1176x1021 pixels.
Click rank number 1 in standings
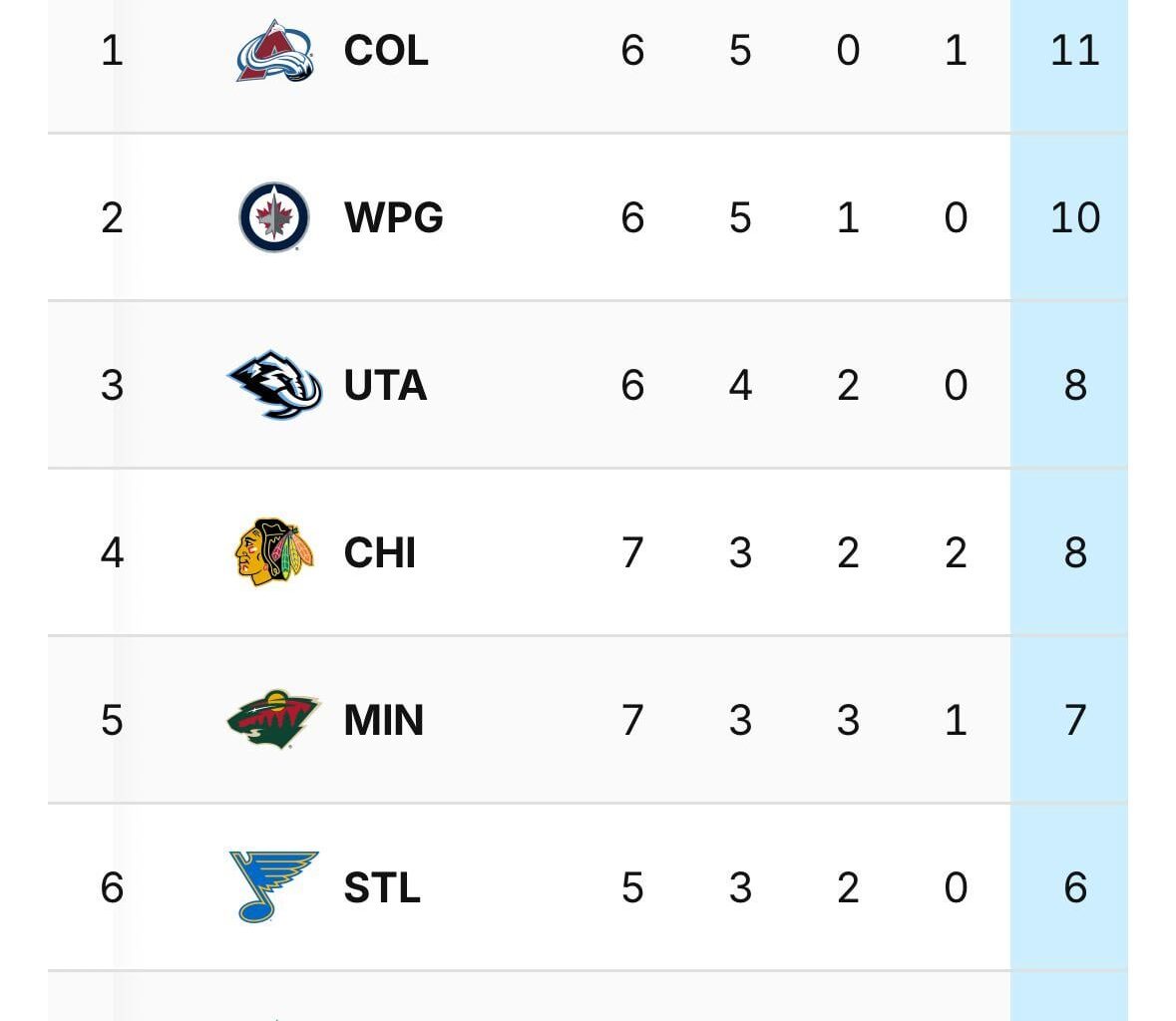[x=112, y=50]
